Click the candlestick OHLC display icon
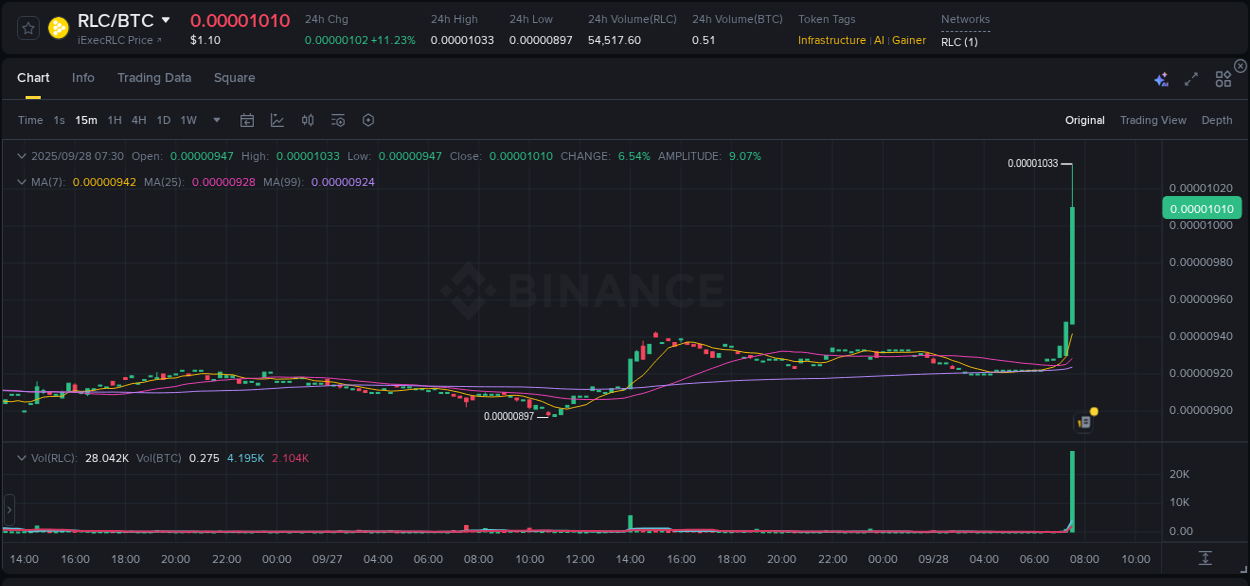The image size is (1250, 586). click(308, 120)
